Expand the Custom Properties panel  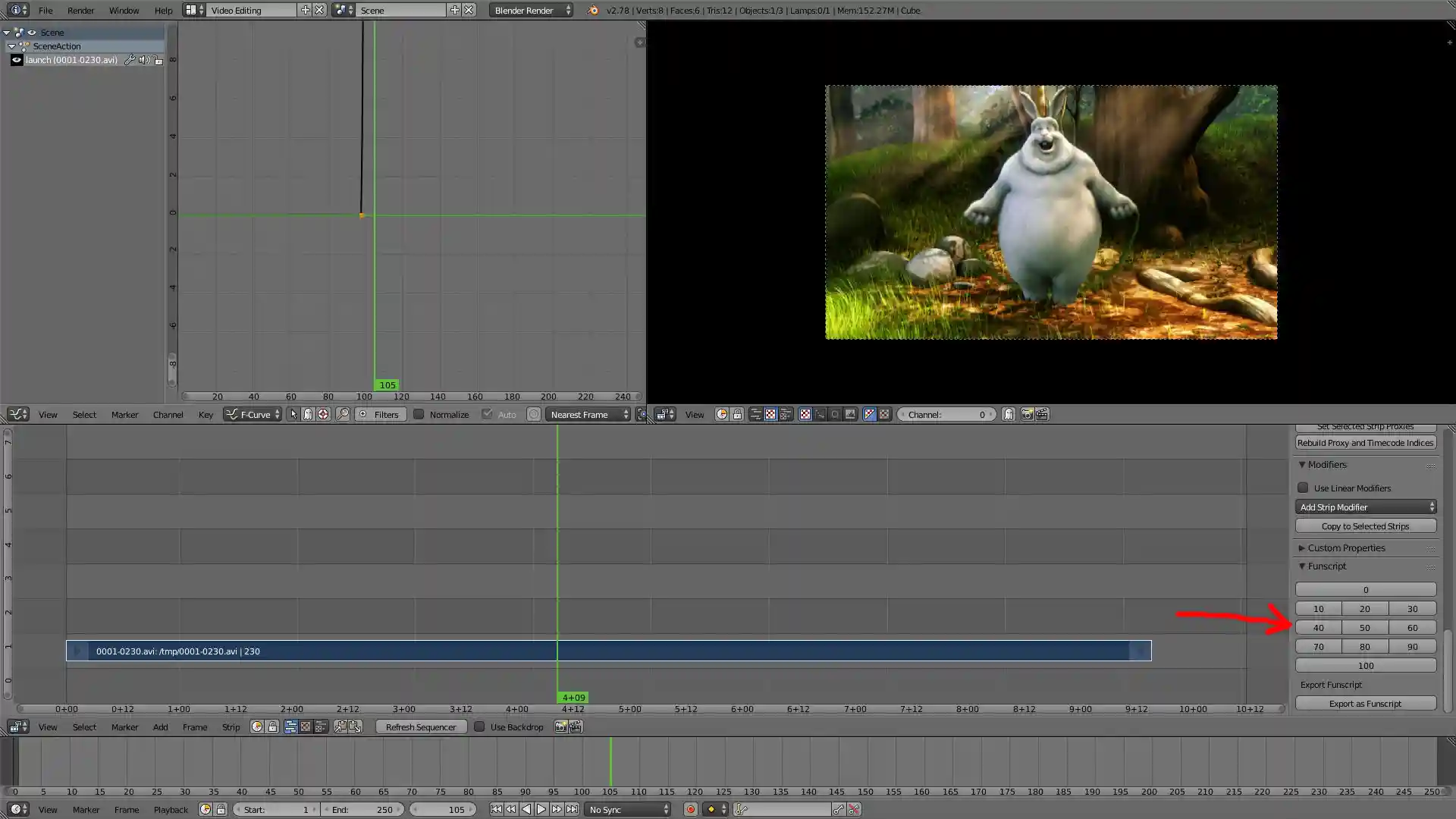1345,548
